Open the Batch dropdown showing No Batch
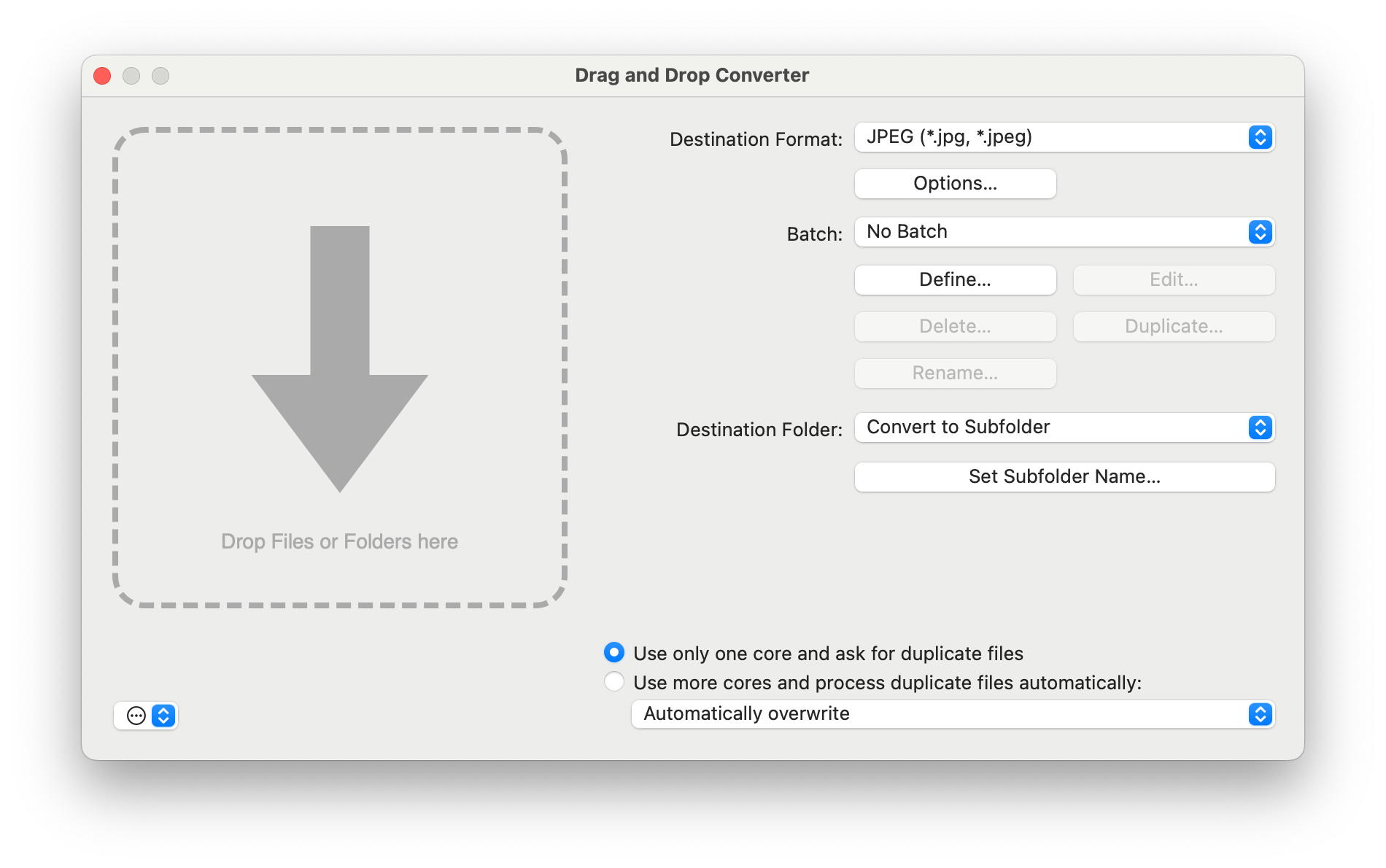This screenshot has height=868, width=1386. [x=1064, y=232]
